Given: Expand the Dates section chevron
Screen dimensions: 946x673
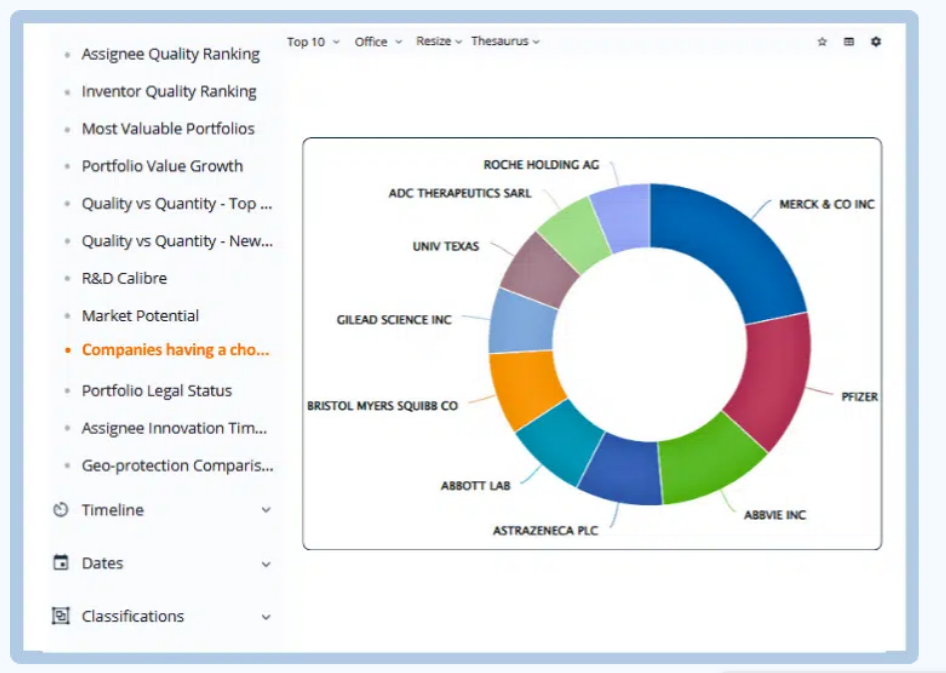Looking at the screenshot, I should tap(266, 564).
